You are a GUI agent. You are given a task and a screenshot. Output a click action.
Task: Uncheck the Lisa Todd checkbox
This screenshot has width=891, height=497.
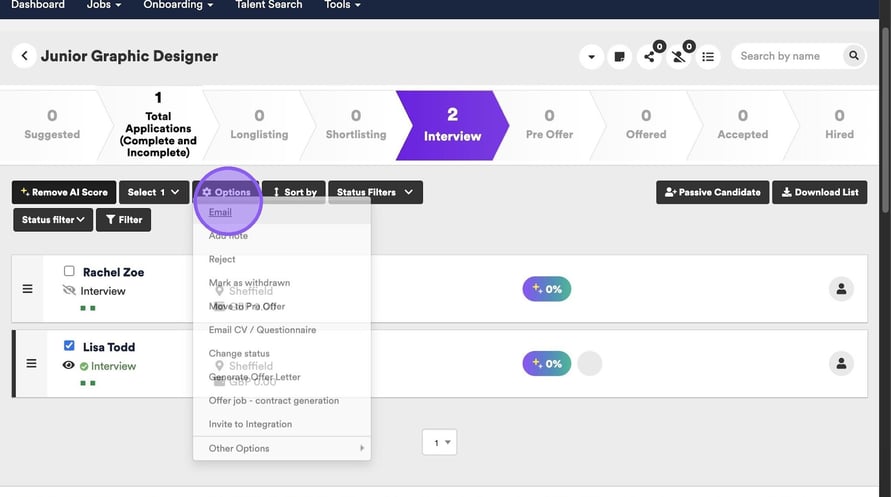coord(69,346)
